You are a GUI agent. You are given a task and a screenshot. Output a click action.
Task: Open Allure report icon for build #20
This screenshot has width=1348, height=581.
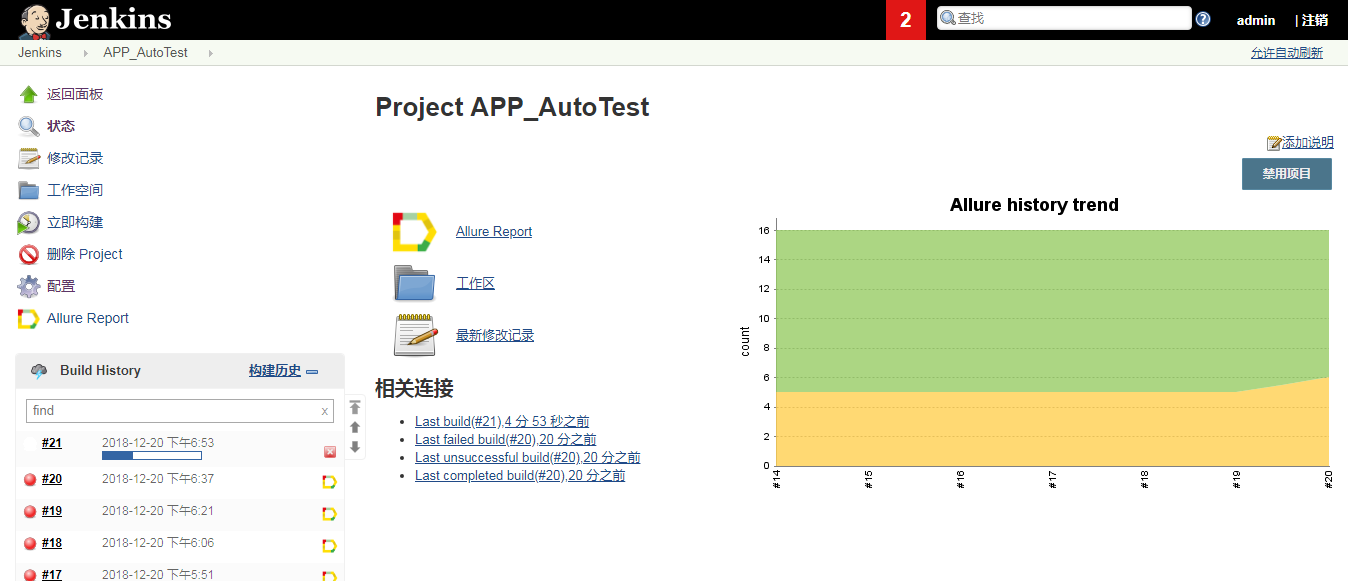[x=329, y=482]
